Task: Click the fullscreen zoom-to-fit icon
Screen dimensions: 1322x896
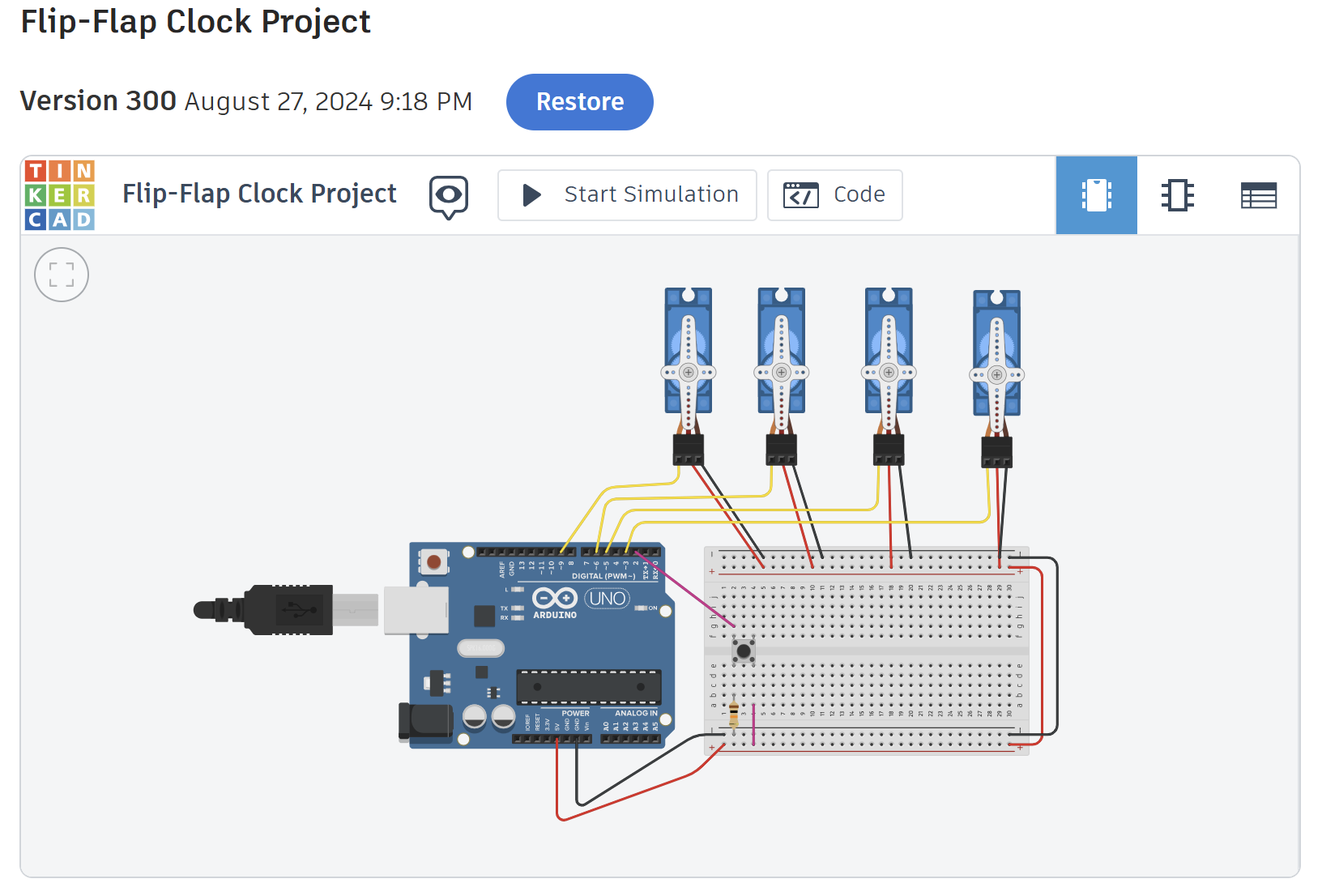Action: (62, 275)
